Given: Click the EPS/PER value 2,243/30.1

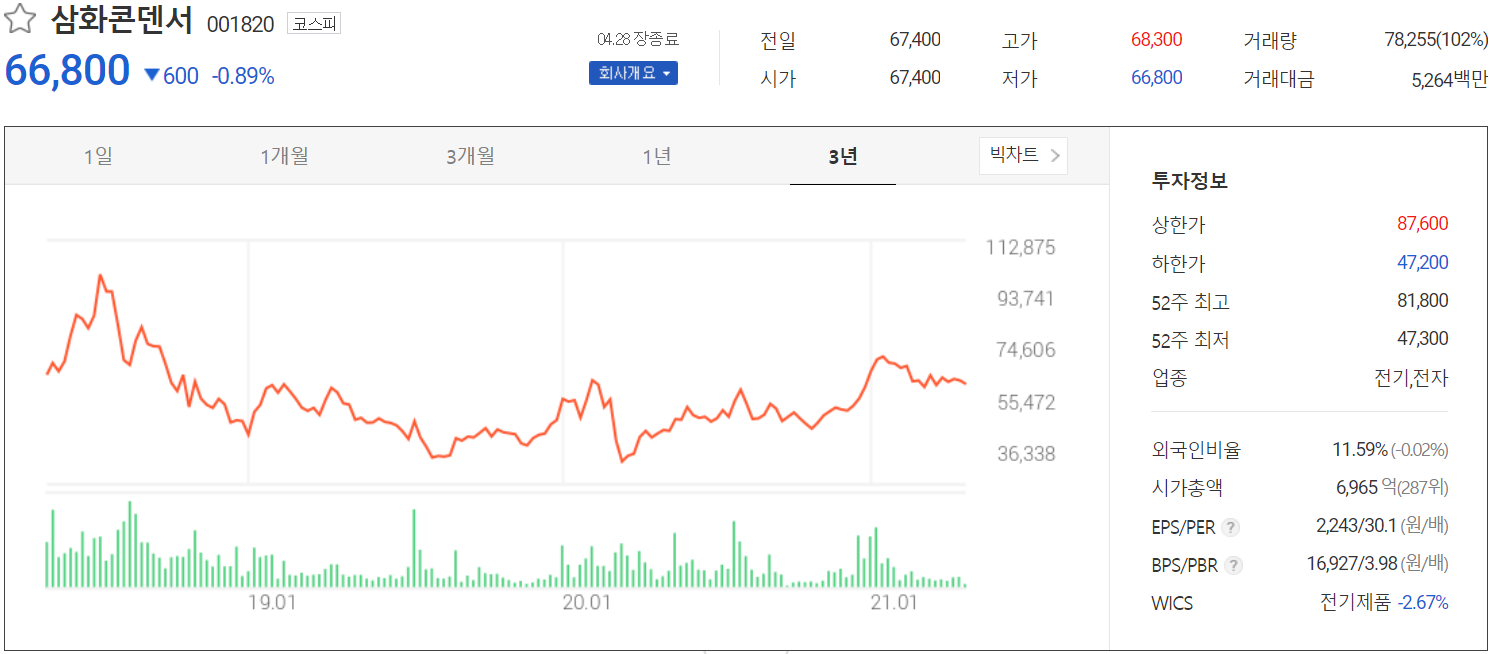Looking at the screenshot, I should [x=1357, y=526].
